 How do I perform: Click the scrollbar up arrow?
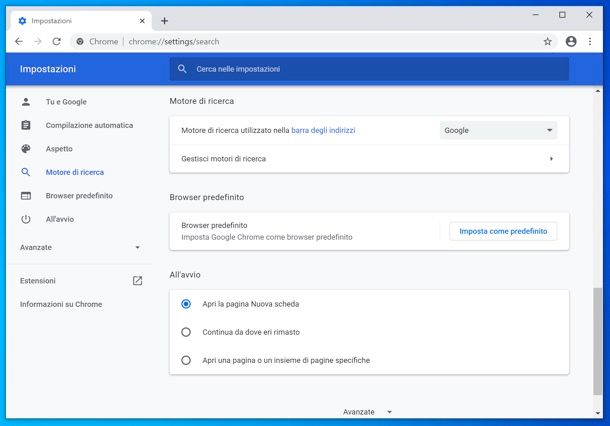[x=598, y=91]
